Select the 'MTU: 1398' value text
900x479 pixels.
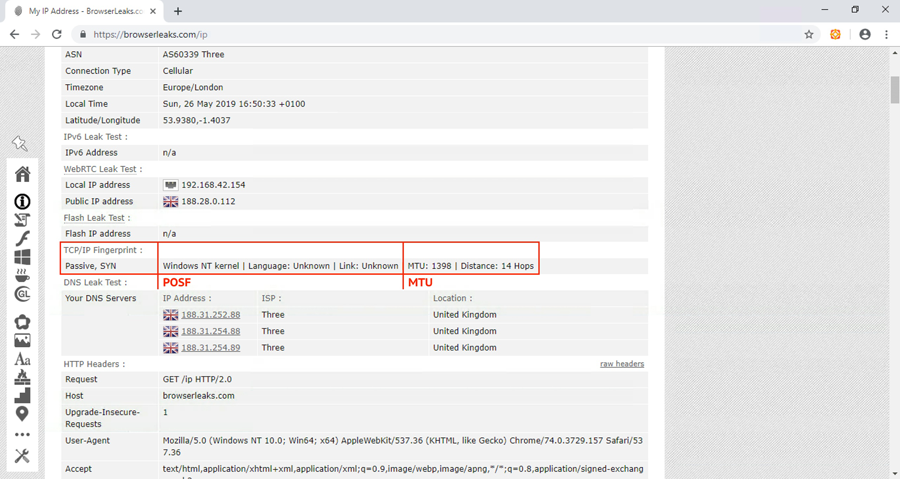tap(429, 266)
